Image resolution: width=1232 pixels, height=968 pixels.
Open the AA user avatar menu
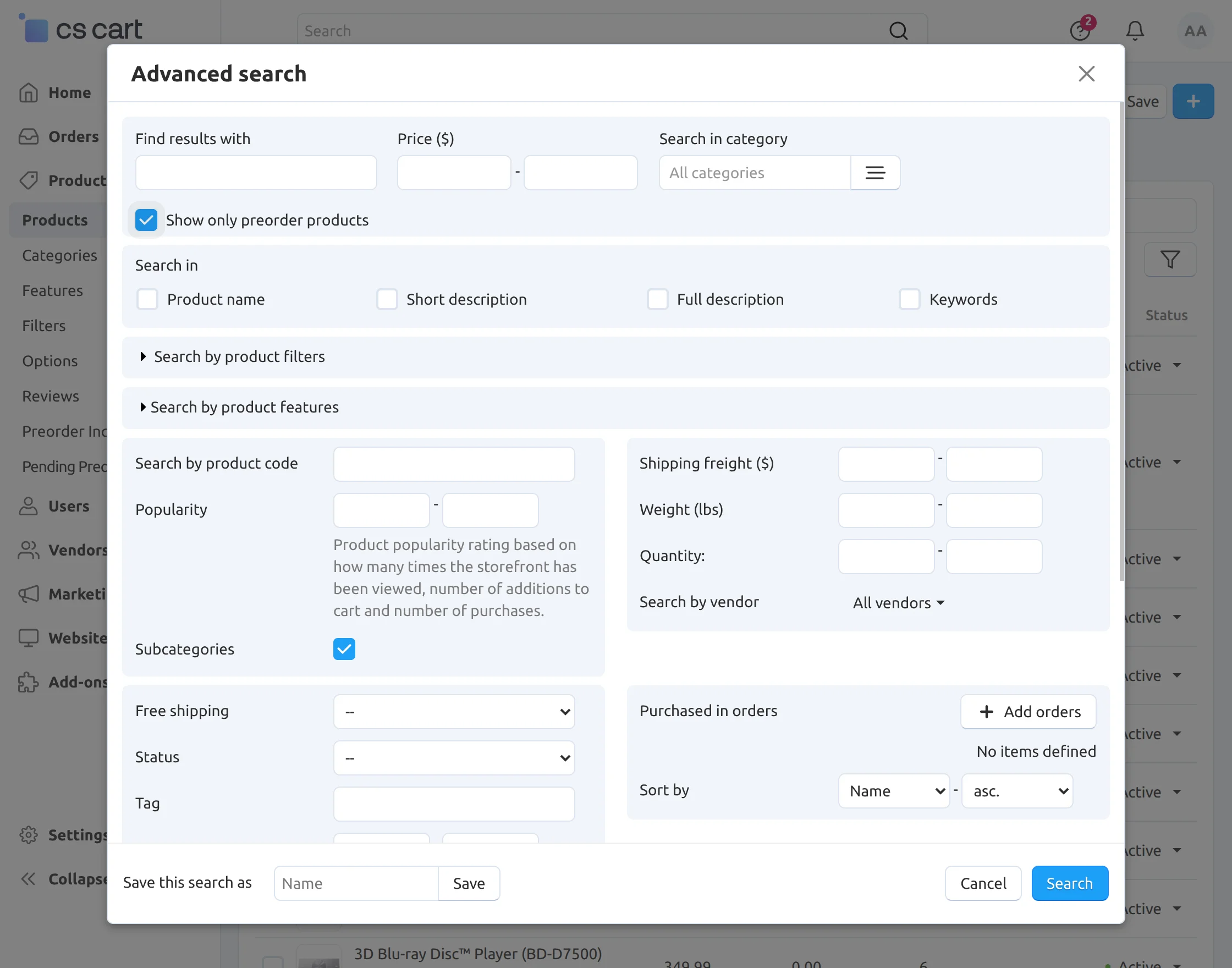[1195, 31]
